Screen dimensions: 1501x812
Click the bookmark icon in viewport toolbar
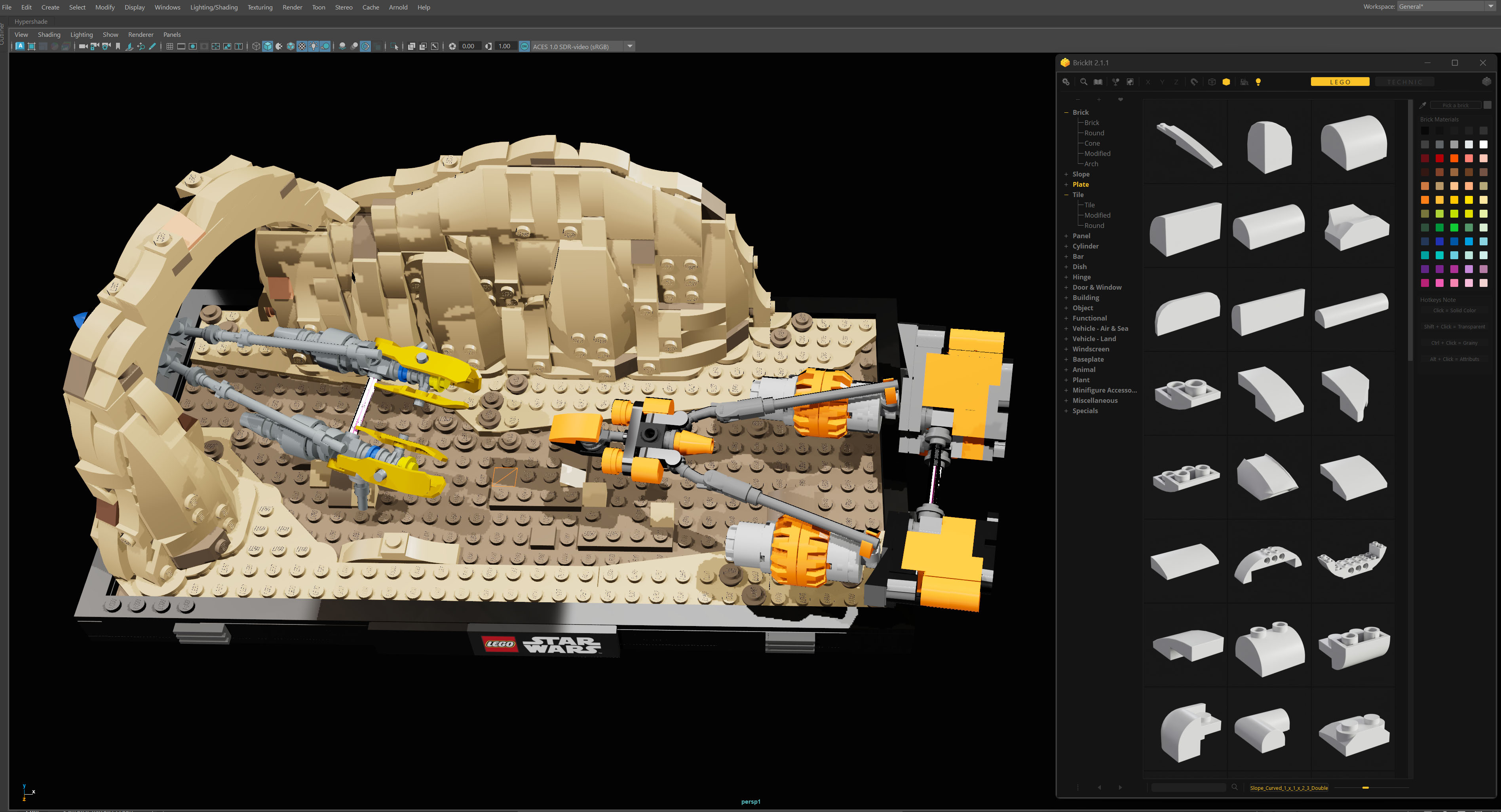point(118,46)
